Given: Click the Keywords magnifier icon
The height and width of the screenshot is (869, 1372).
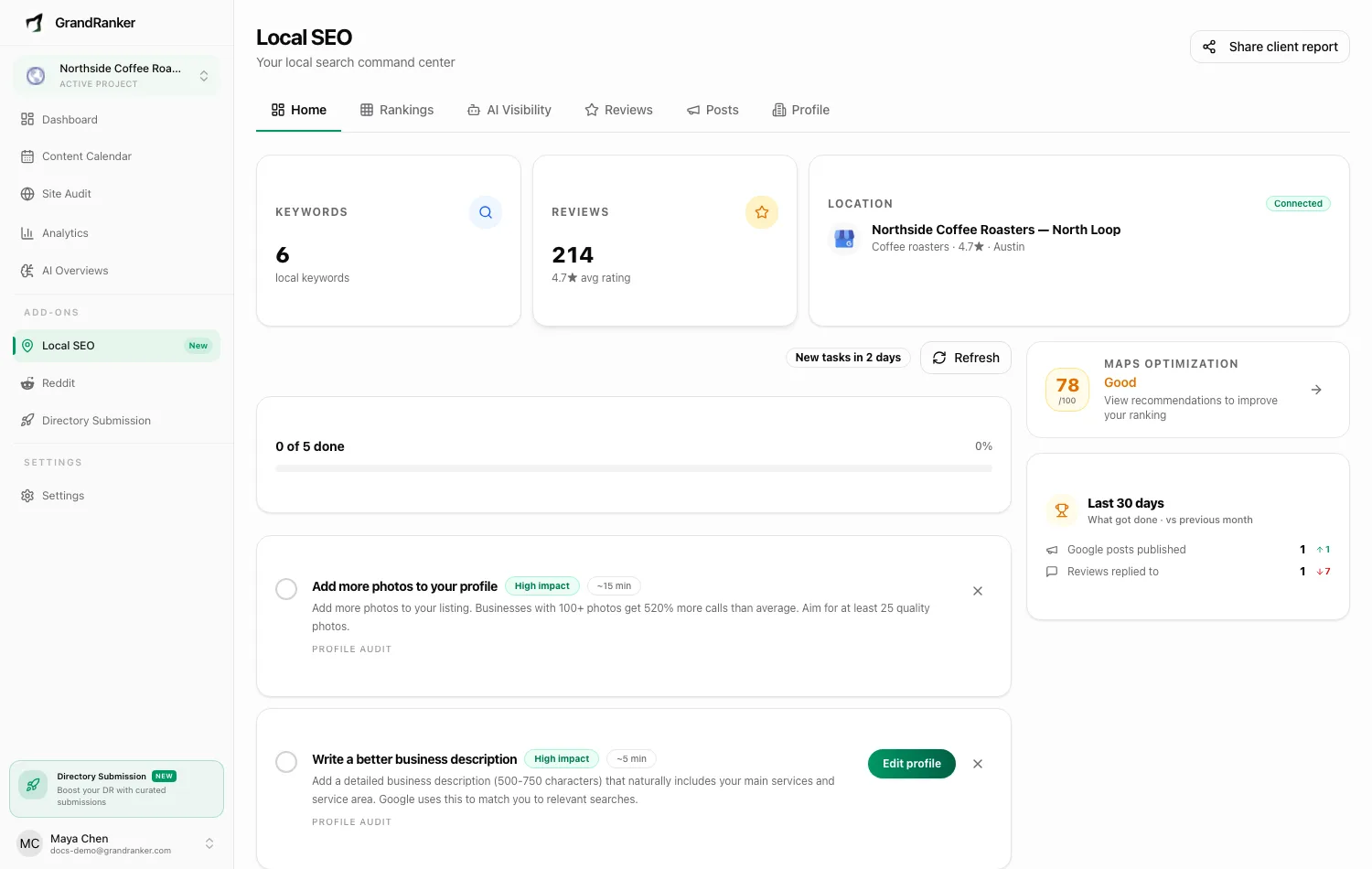Looking at the screenshot, I should [486, 212].
